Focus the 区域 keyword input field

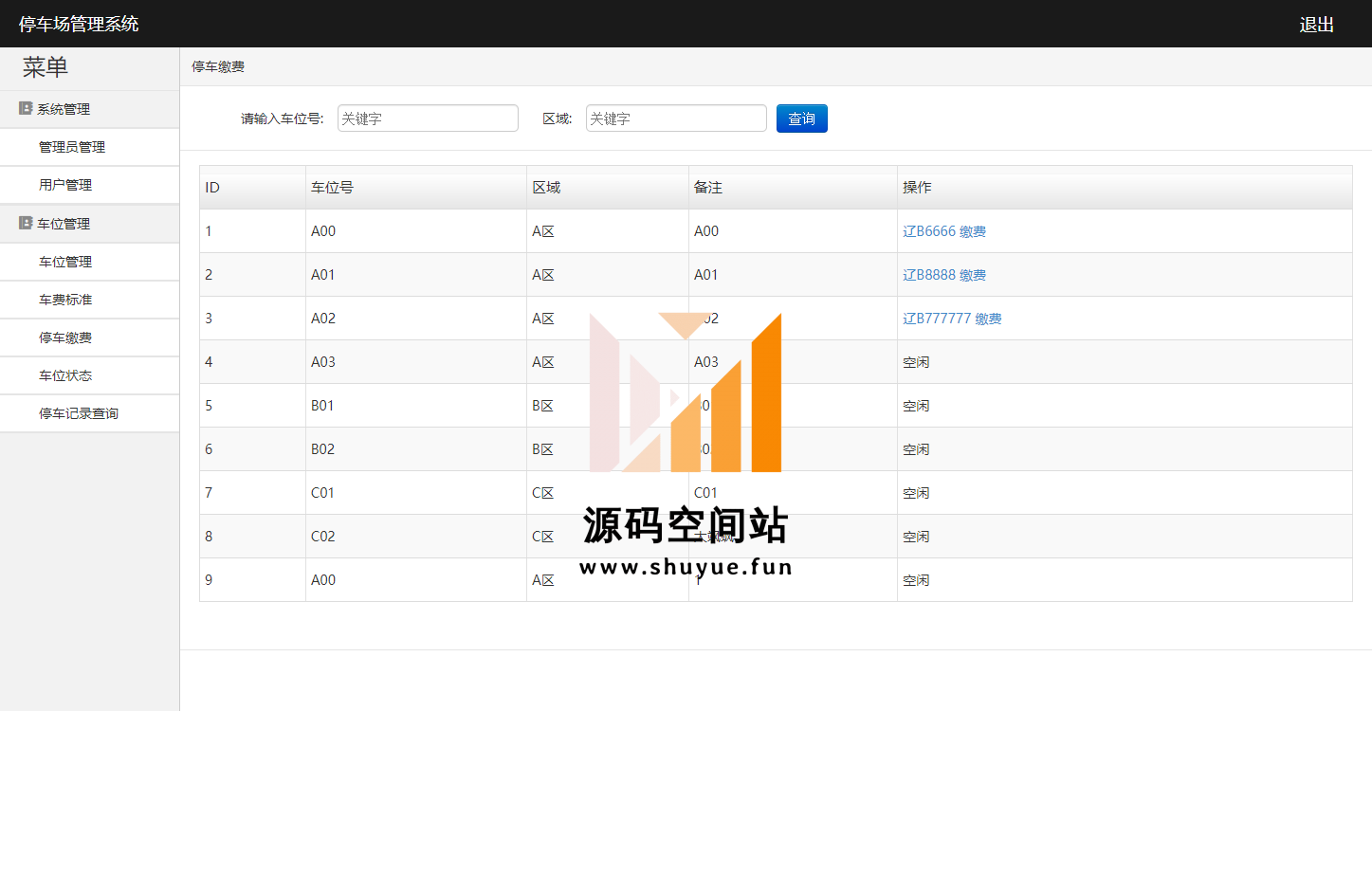676,119
